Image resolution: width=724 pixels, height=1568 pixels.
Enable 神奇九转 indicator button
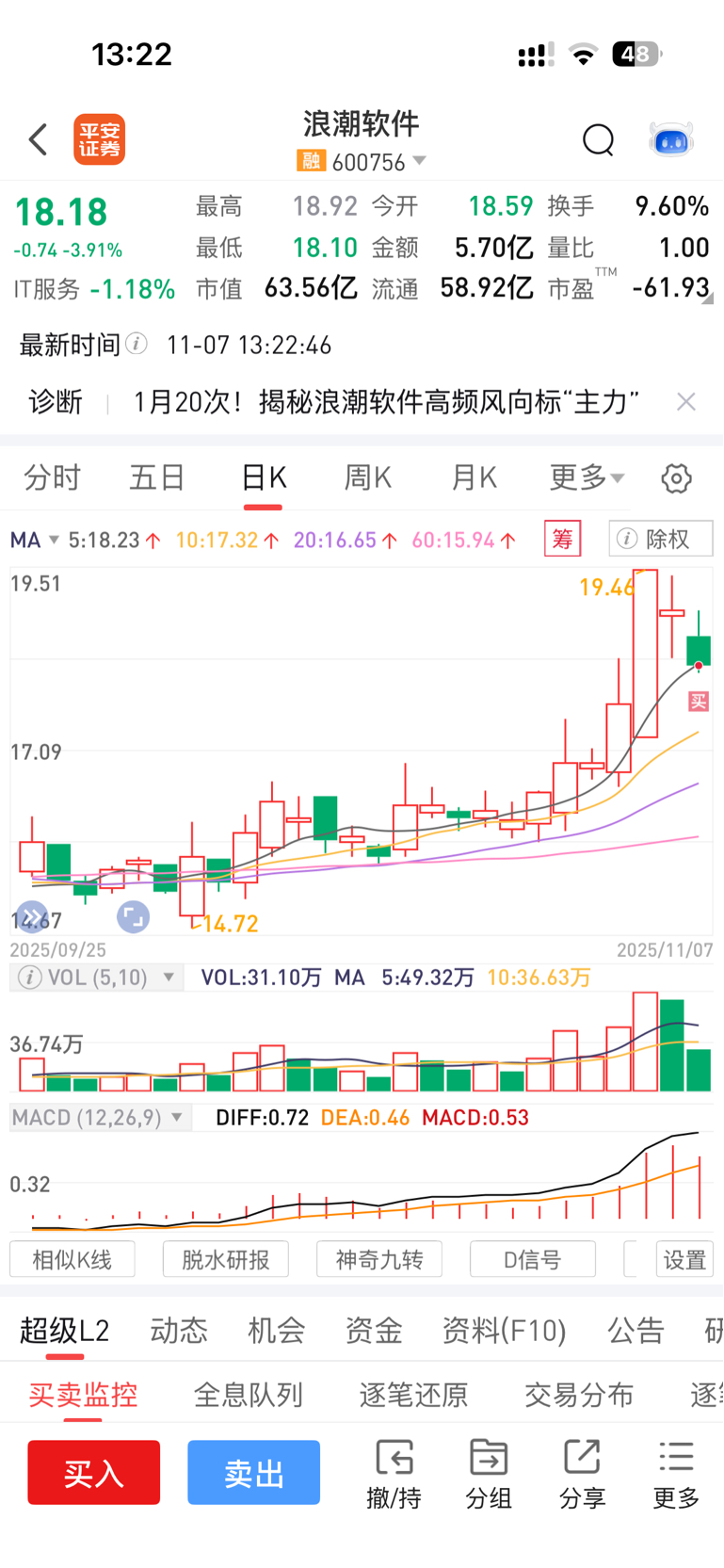pos(379,1259)
